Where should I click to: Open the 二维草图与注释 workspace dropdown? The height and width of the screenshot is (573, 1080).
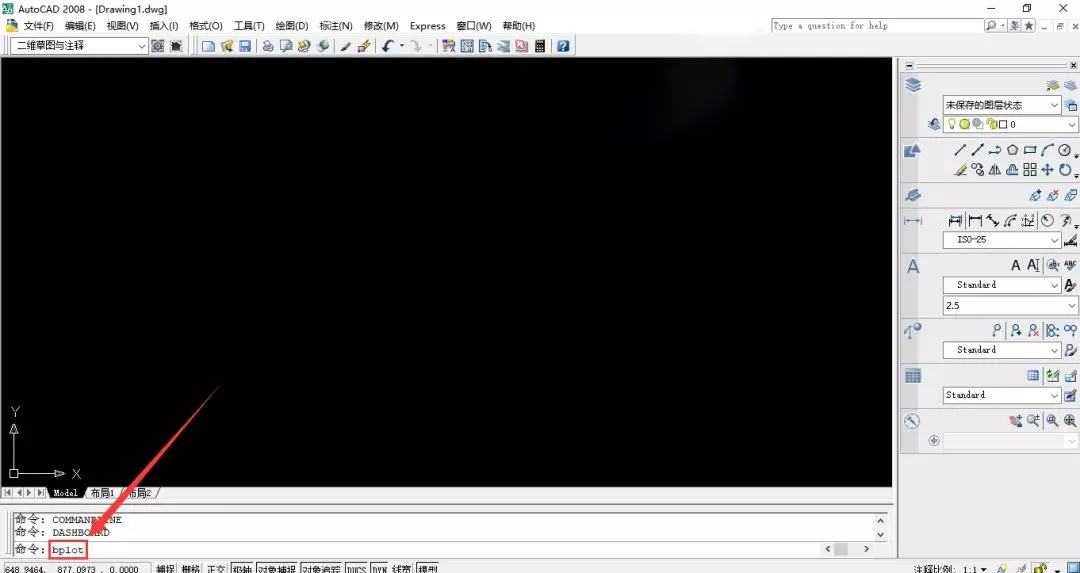(x=81, y=45)
